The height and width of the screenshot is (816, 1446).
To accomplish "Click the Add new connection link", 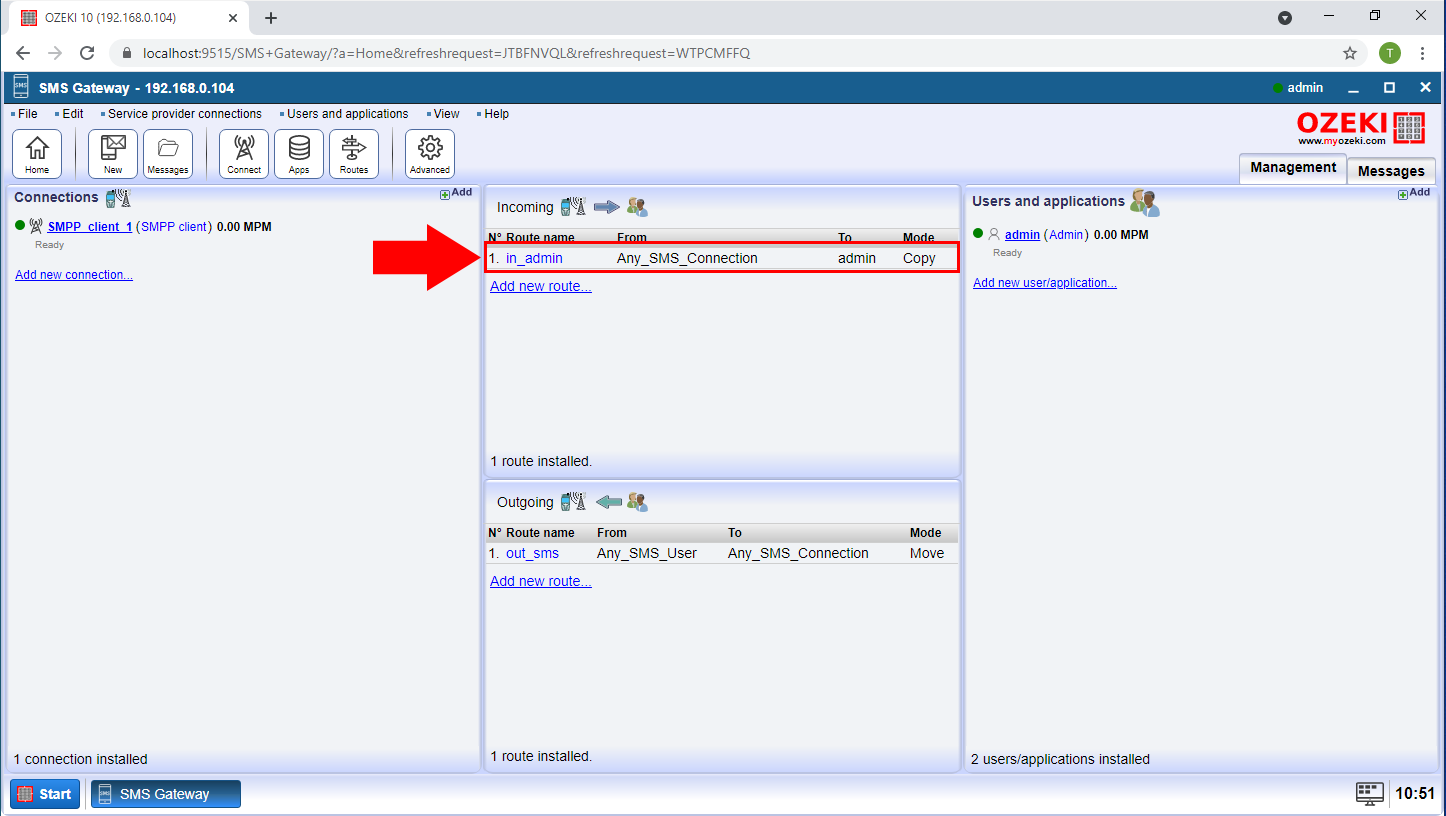I will coord(74,275).
